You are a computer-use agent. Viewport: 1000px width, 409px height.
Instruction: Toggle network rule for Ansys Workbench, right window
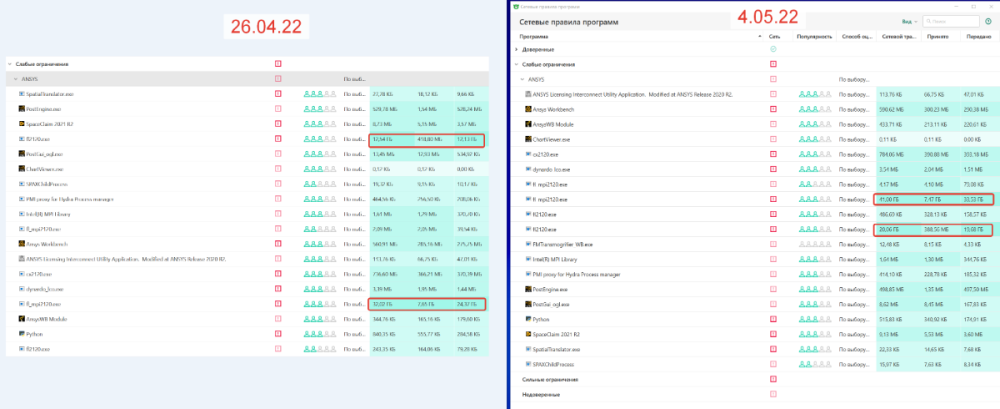click(774, 109)
